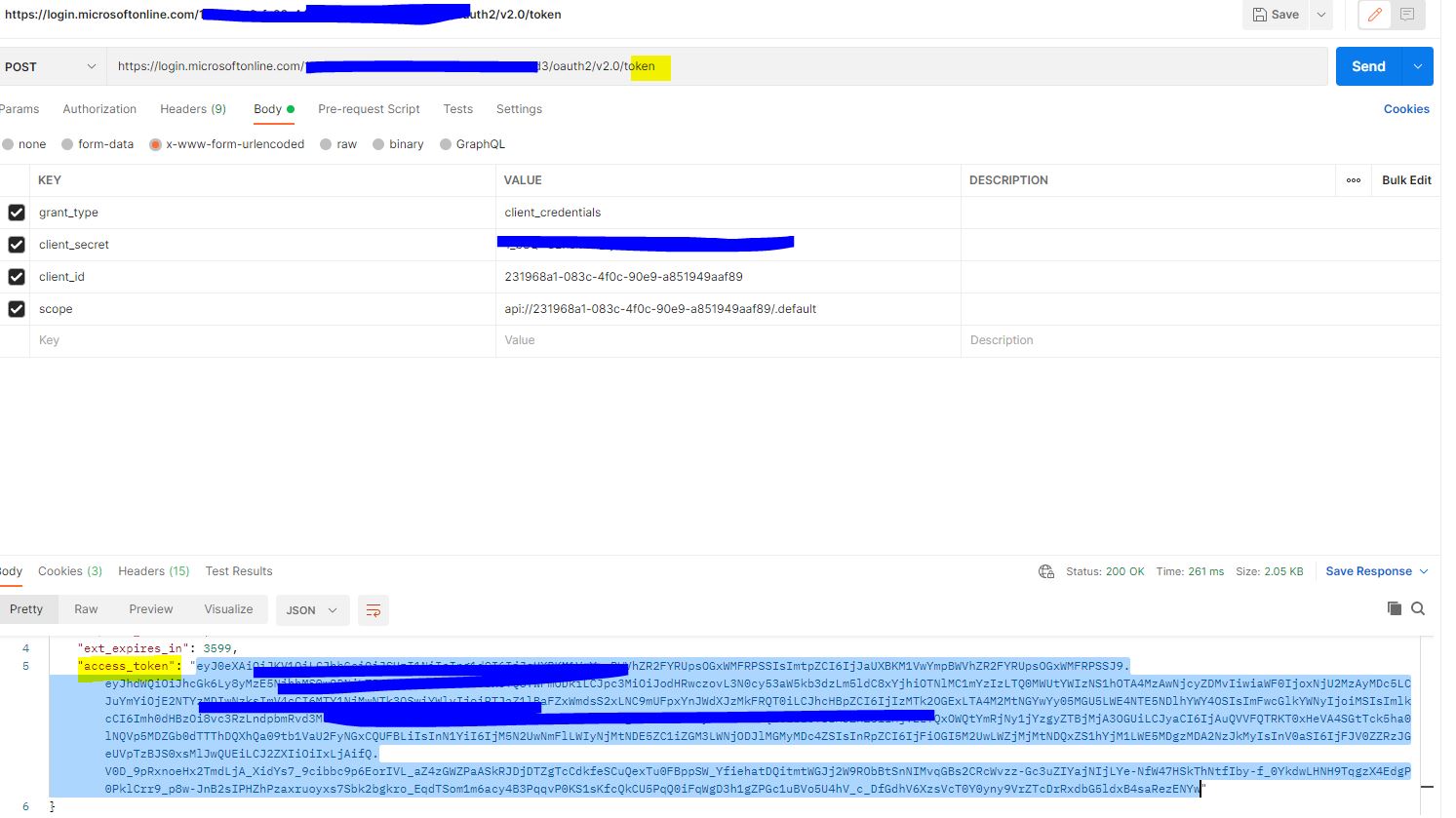Open the request Settings tab
This screenshot has width=1456, height=818.
tap(519, 109)
